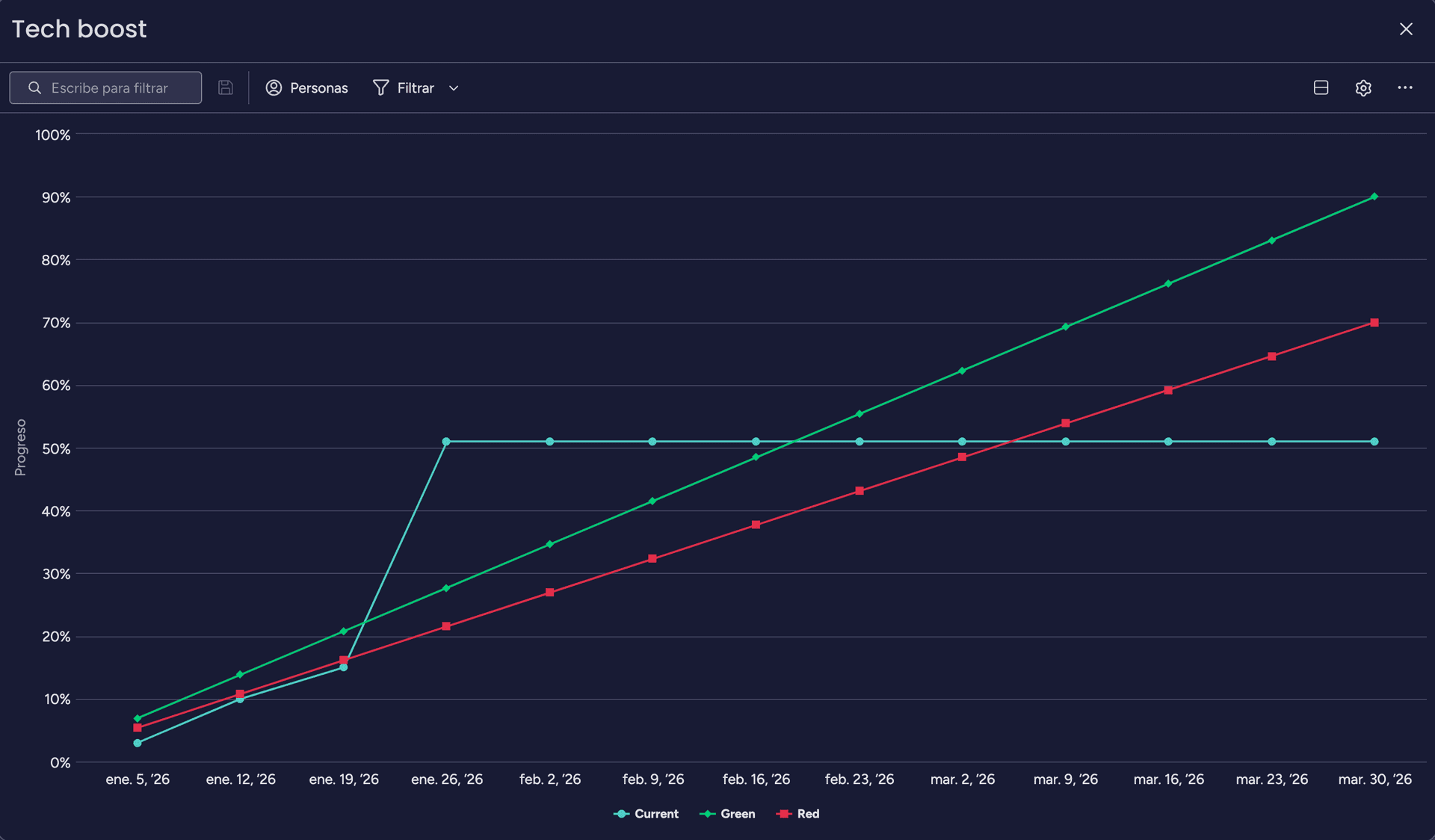Click the save view floppy disk icon
The image size is (1435, 840).
[225, 87]
